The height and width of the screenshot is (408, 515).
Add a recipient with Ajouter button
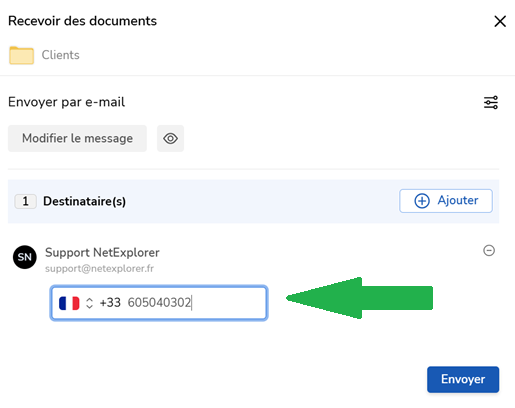pyautogui.click(x=446, y=201)
